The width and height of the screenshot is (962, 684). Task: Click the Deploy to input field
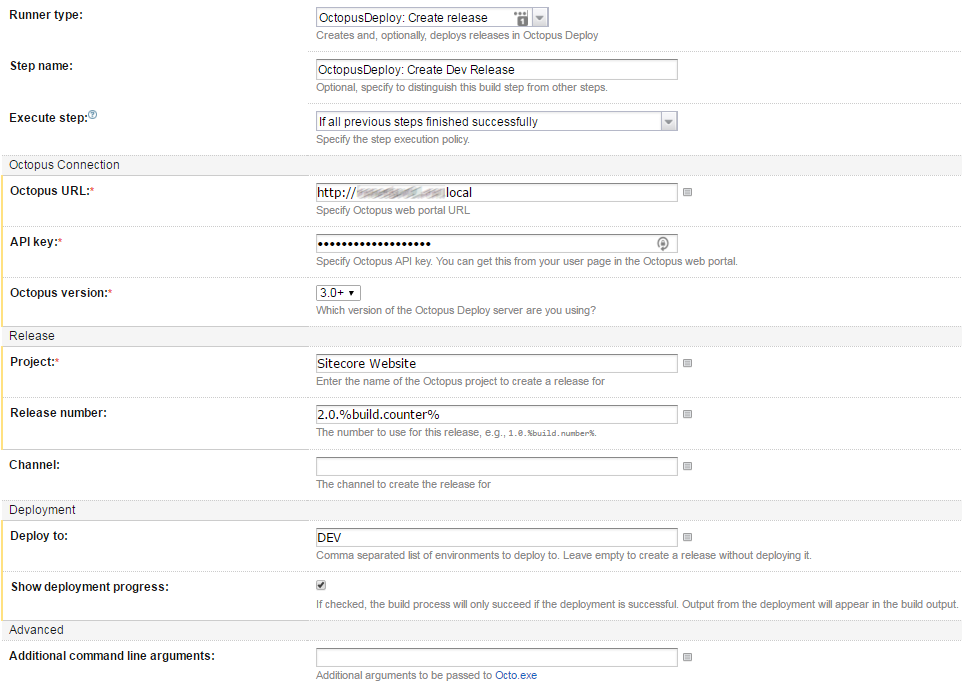[496, 537]
